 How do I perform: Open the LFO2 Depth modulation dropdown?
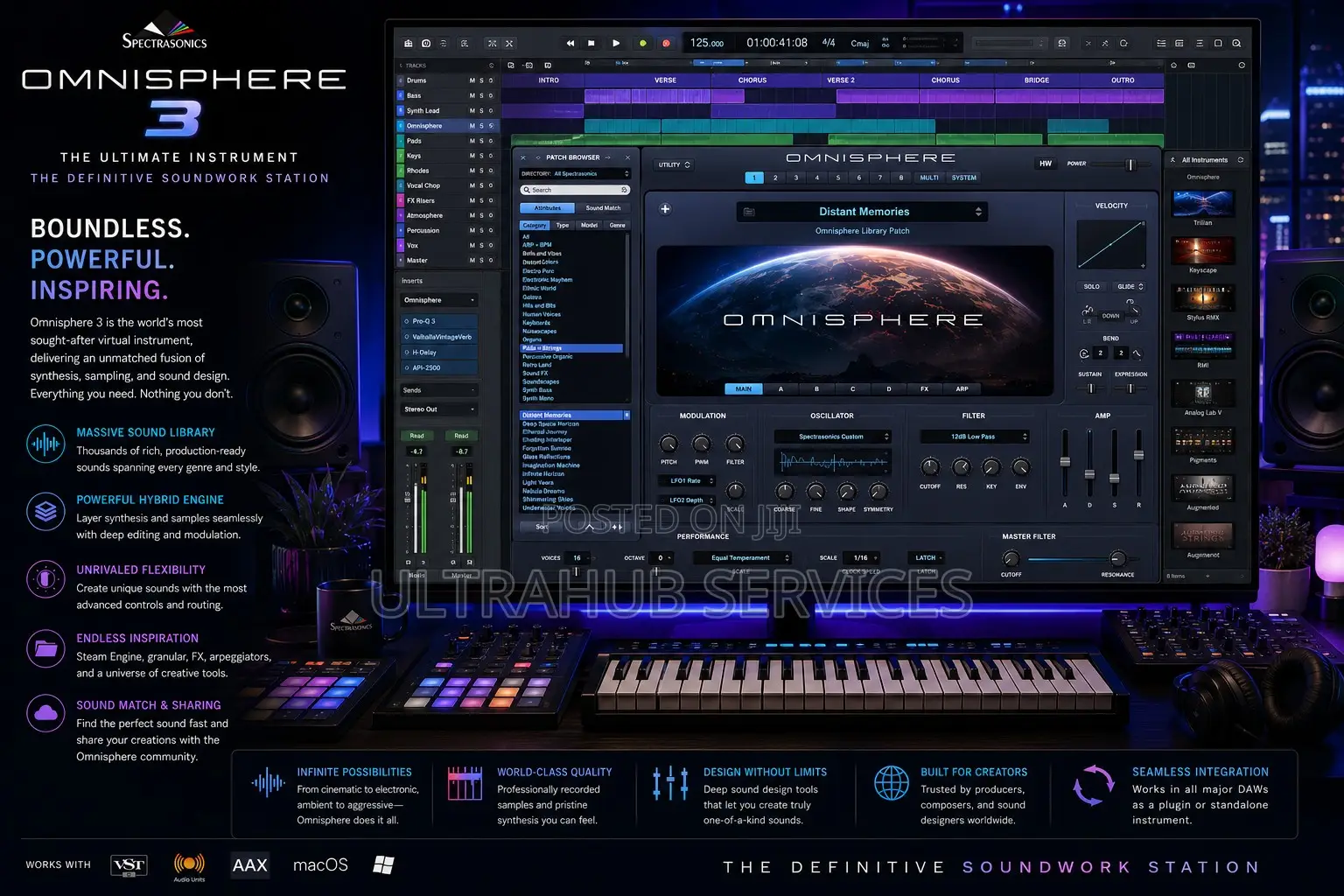(687, 500)
